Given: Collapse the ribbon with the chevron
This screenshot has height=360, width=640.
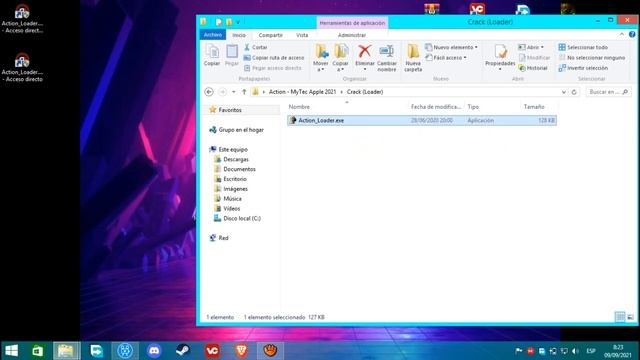Looking at the screenshot, I should click(x=622, y=35).
